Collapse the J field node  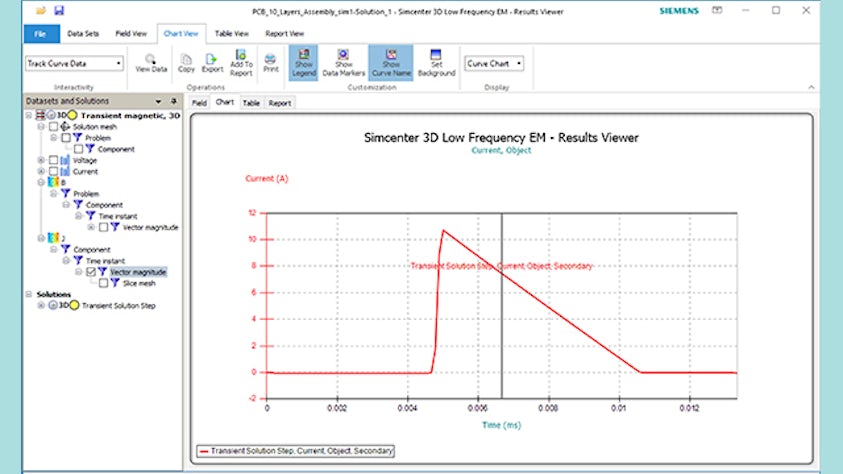(41, 238)
